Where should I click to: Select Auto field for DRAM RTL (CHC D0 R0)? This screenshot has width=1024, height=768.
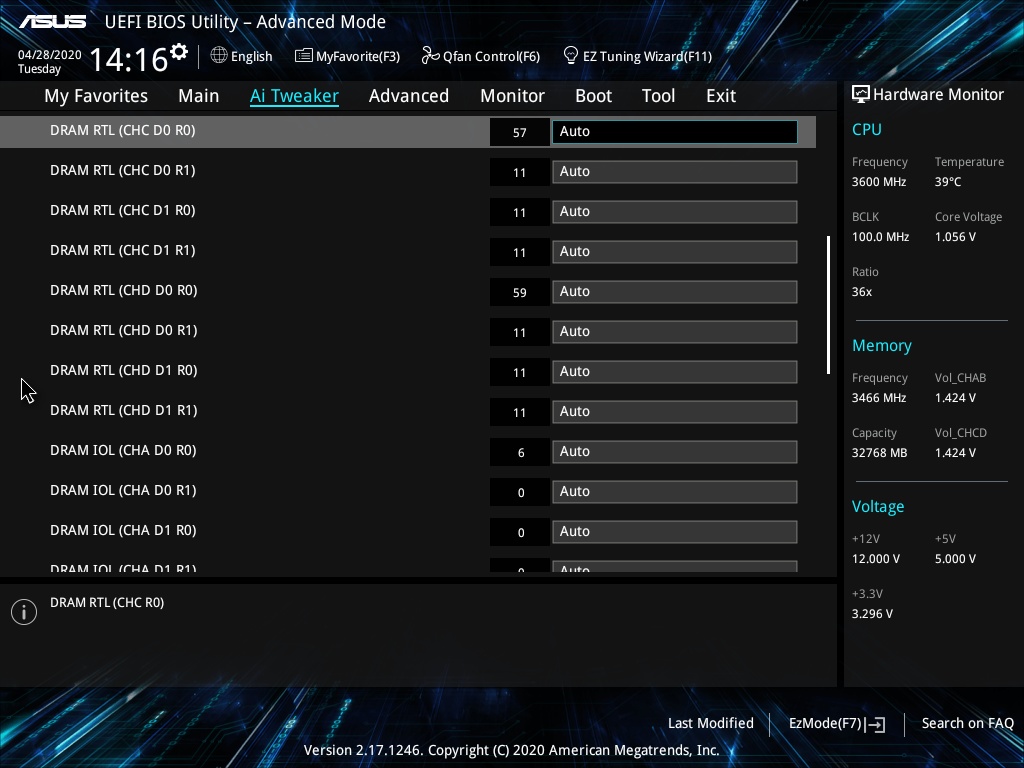pyautogui.click(x=675, y=131)
